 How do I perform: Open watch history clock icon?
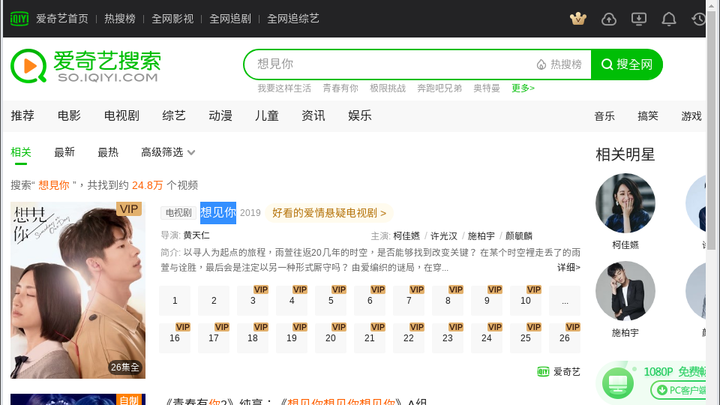(698, 19)
